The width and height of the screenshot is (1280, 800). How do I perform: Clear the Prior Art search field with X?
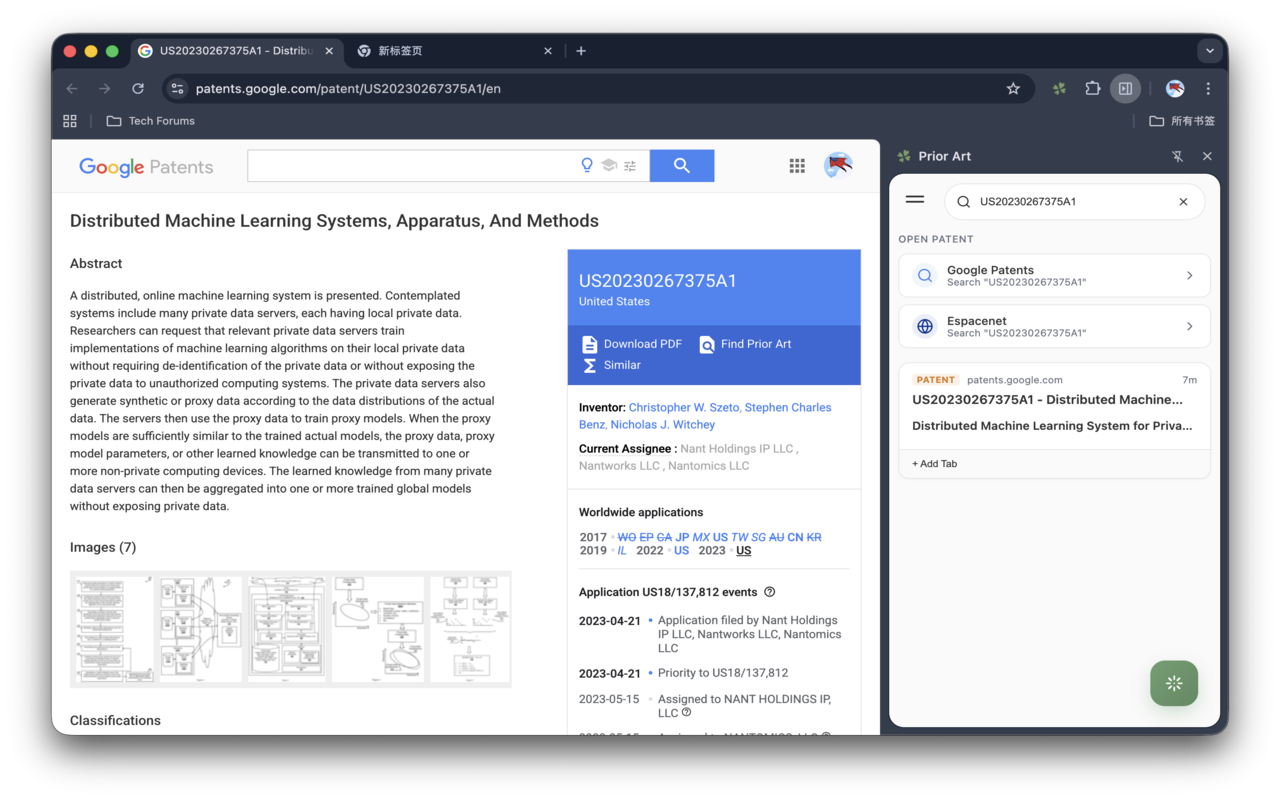pyautogui.click(x=1183, y=202)
